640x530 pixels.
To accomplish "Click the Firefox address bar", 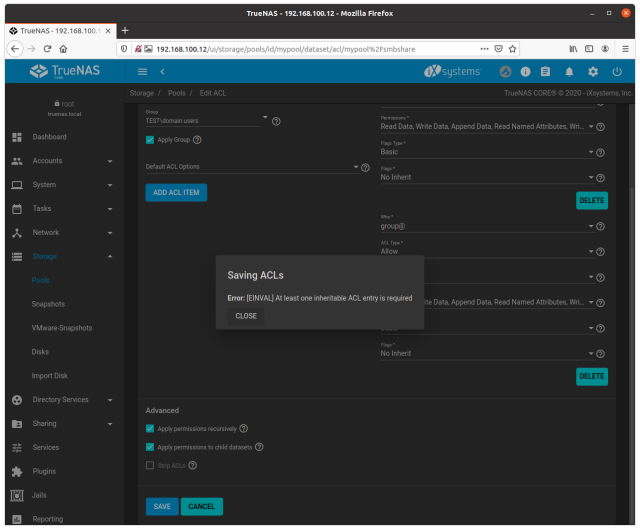I will click(300, 48).
